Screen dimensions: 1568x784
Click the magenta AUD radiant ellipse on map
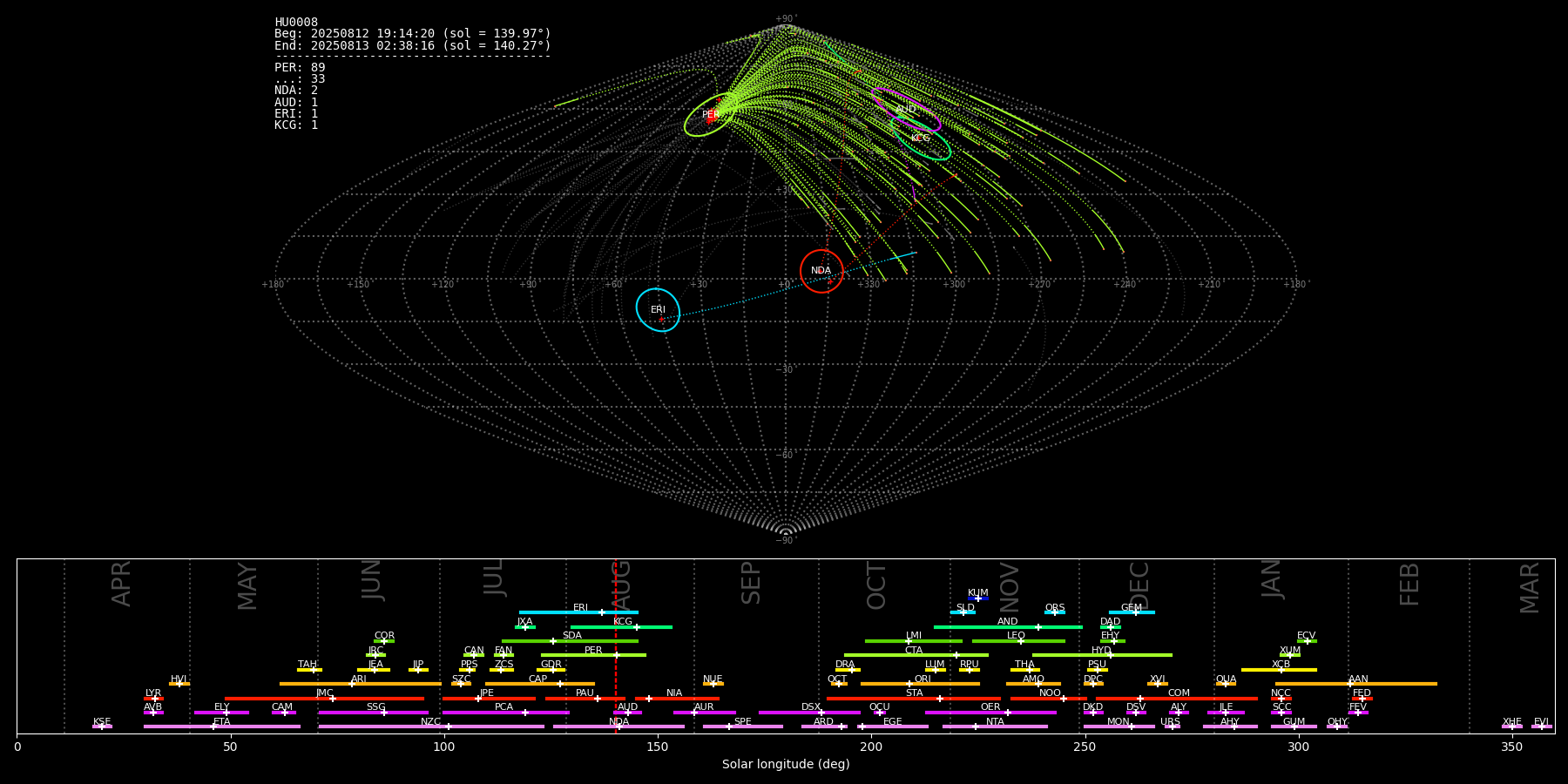click(906, 110)
